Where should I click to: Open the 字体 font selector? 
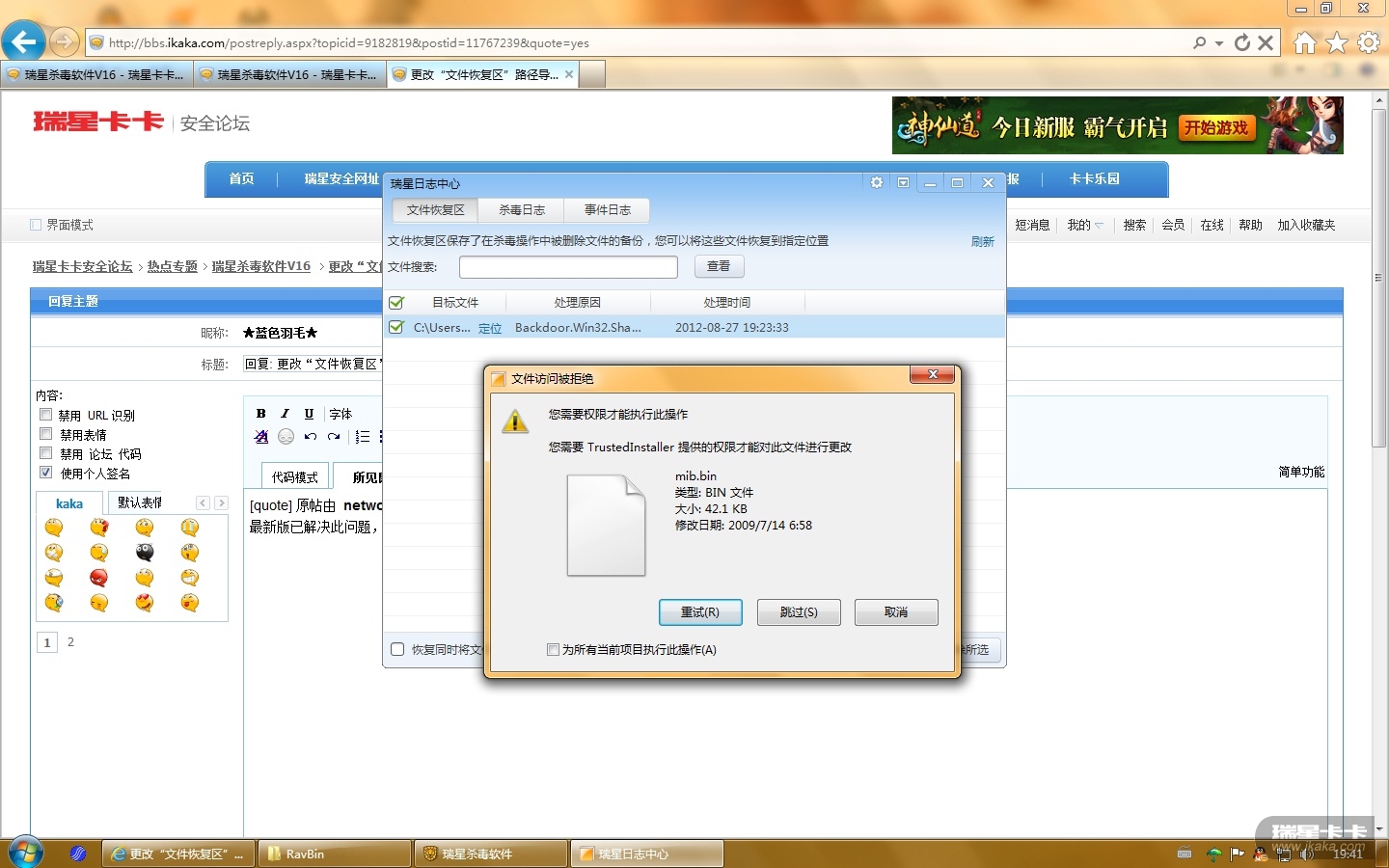click(340, 414)
